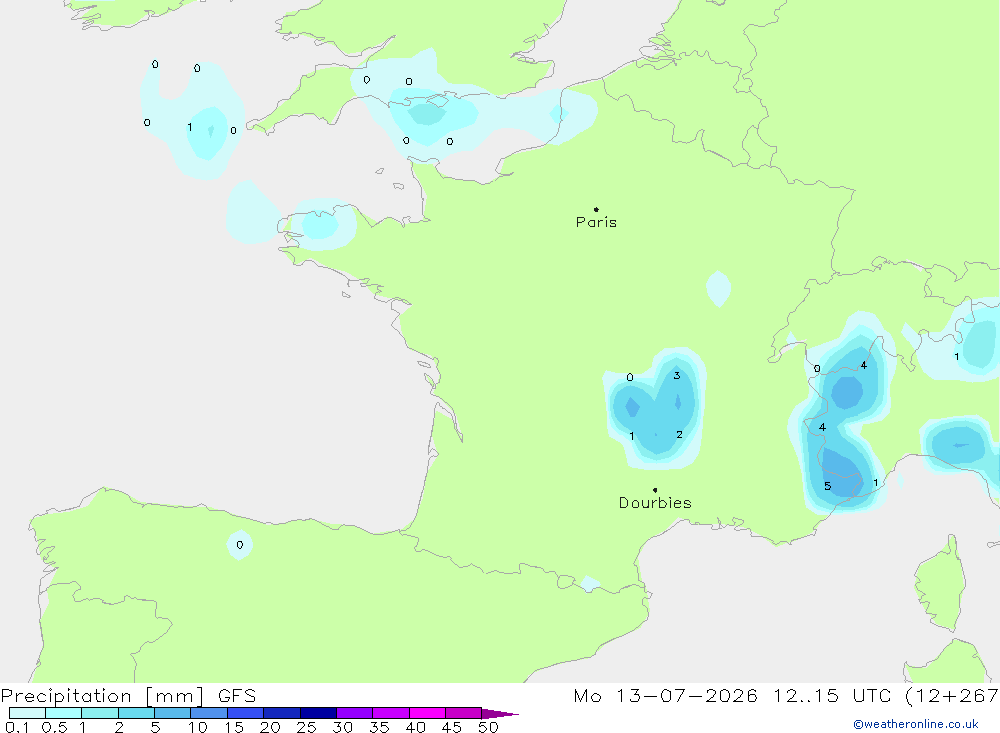Click the GFS model label

237,696
